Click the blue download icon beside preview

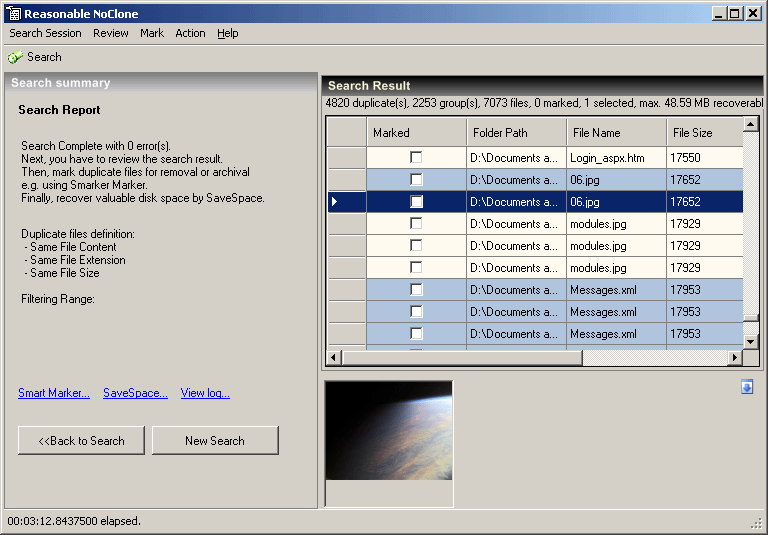tap(747, 387)
